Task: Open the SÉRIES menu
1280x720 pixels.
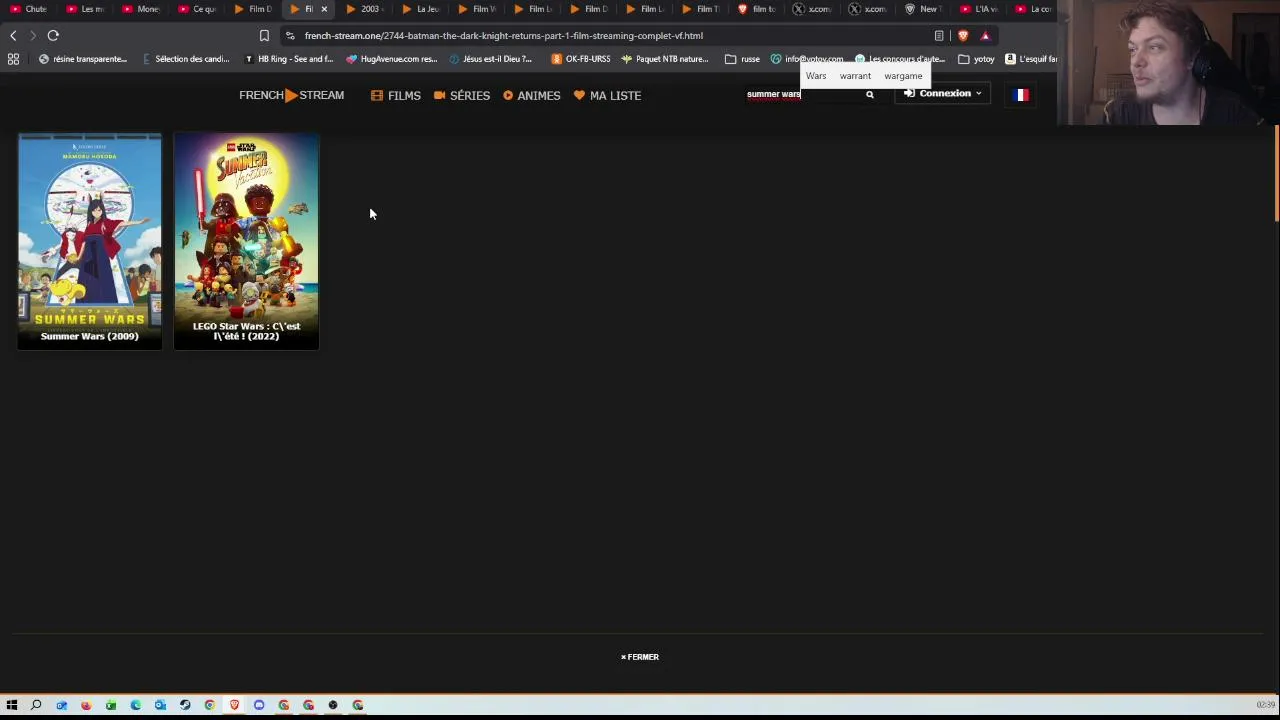Action: pos(462,95)
